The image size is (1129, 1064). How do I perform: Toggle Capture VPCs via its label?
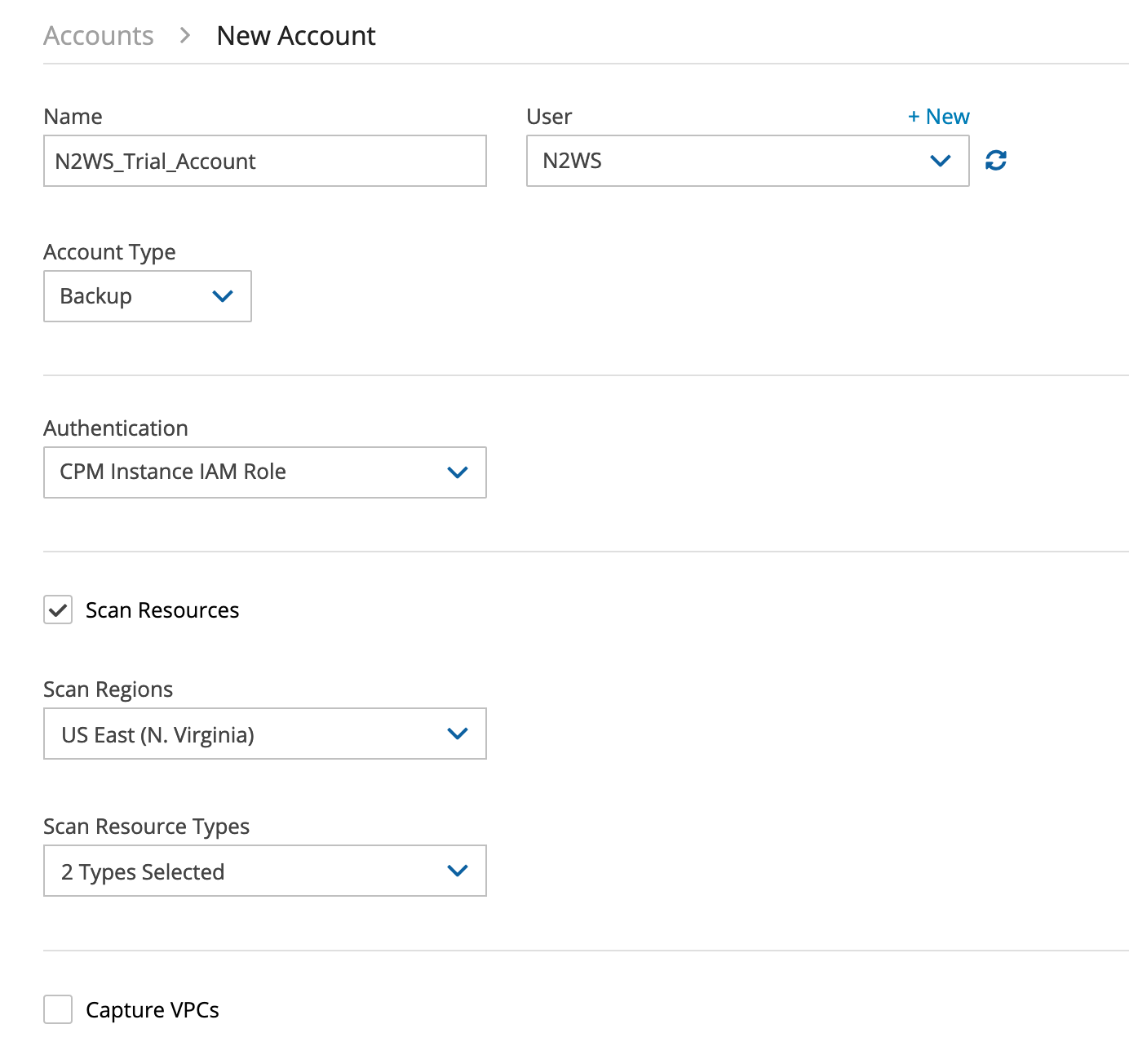pyautogui.click(x=153, y=1010)
